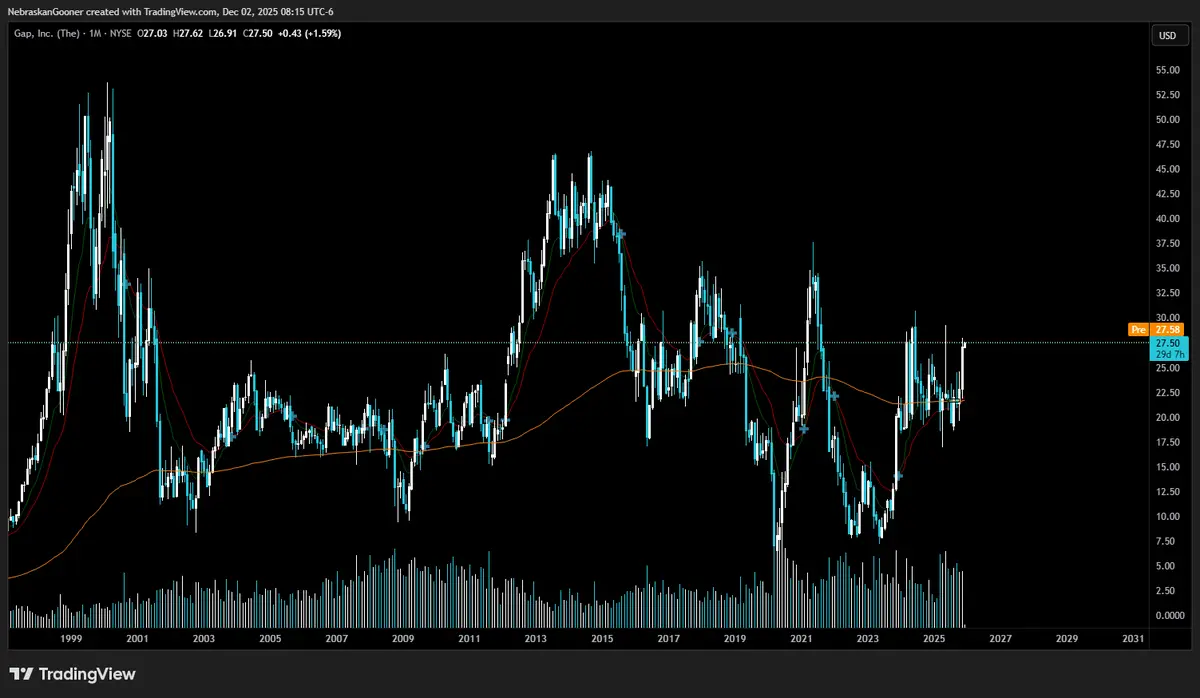This screenshot has width=1200, height=698.
Task: Click the 2029 label on the time axis
Action: point(1067,638)
